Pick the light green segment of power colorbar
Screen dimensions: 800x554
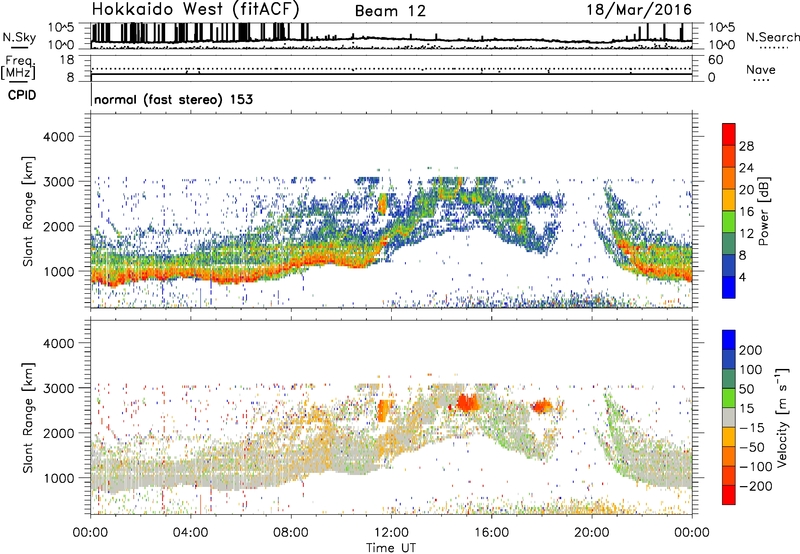[x=729, y=222]
